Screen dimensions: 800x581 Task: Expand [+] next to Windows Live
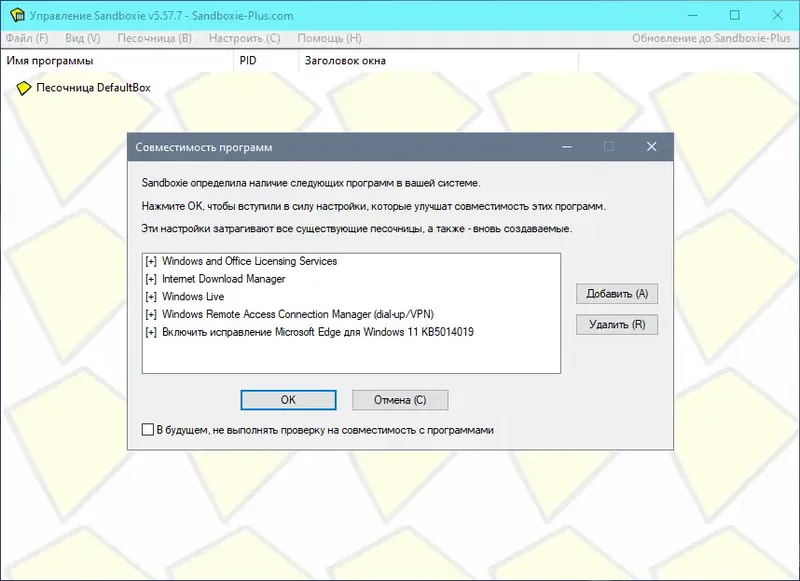point(151,296)
